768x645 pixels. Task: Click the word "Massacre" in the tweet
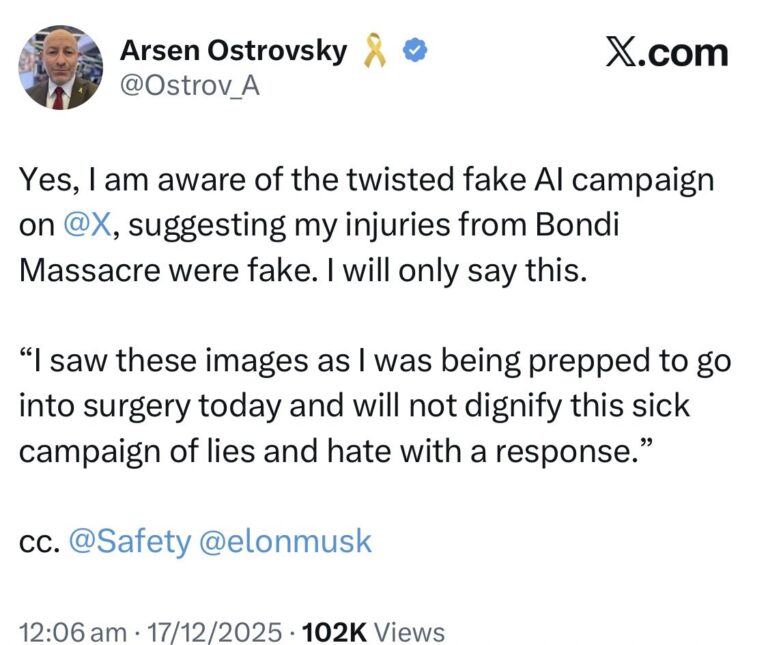[x=86, y=271]
